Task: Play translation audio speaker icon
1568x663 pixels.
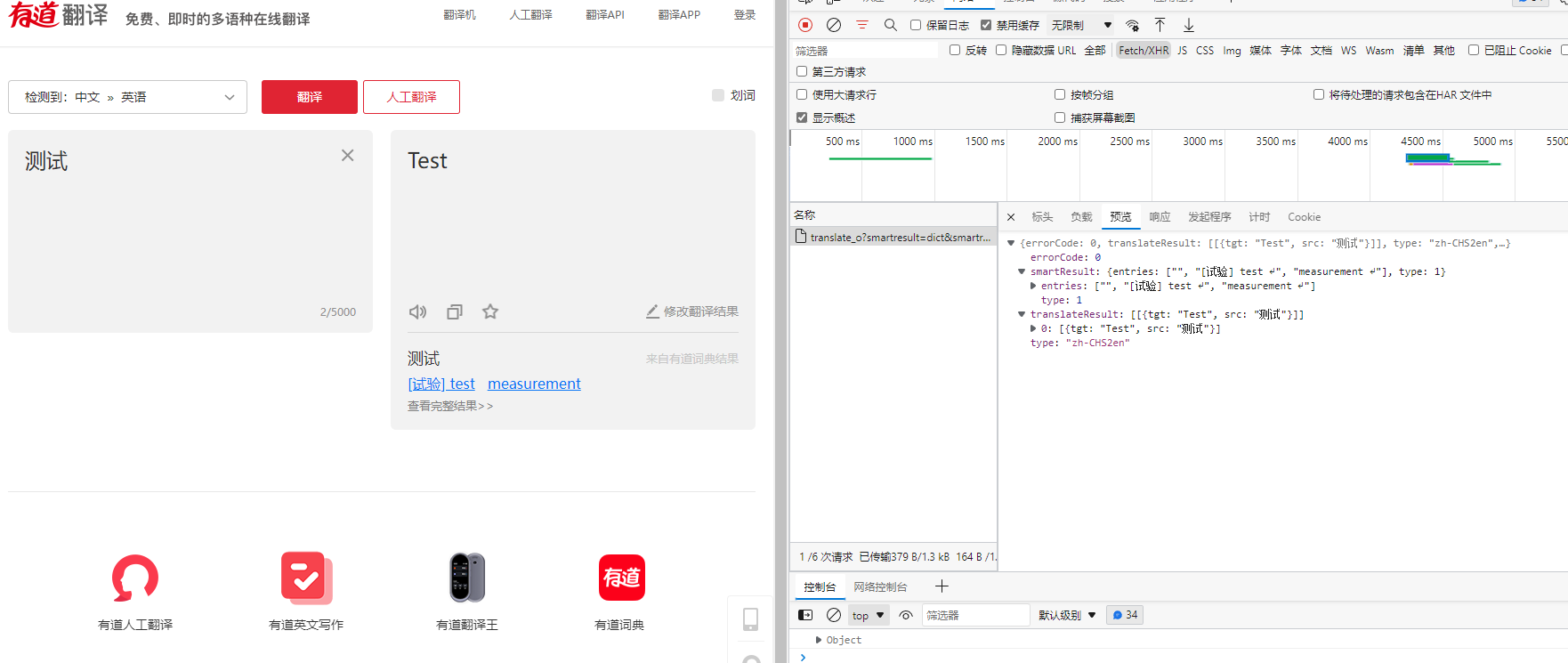Action: pos(417,311)
